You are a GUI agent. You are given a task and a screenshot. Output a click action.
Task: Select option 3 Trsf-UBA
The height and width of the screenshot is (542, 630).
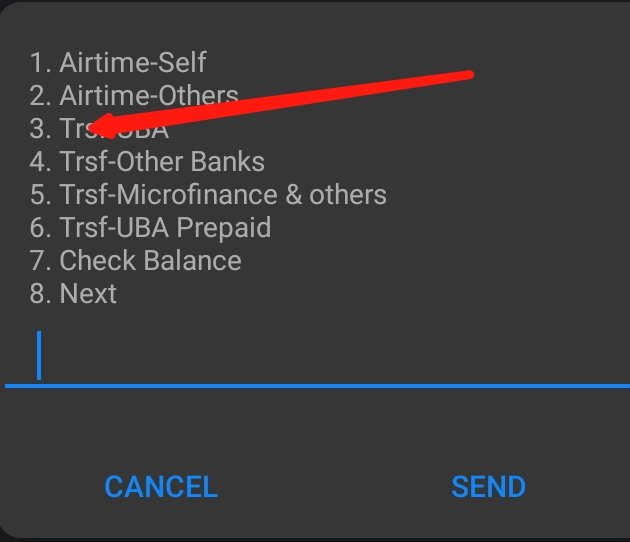[x=99, y=129]
